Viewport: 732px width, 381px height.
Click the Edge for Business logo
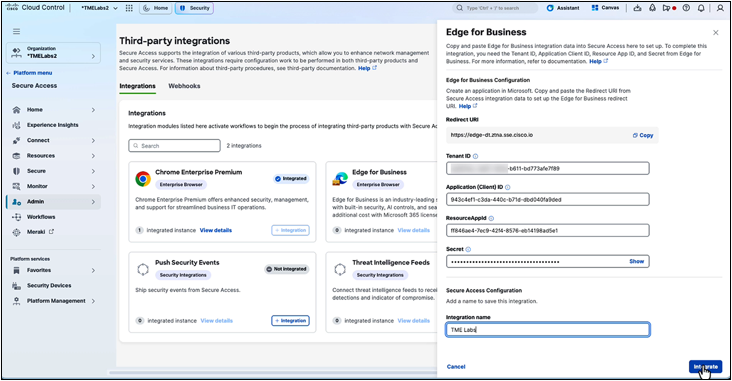340,179
